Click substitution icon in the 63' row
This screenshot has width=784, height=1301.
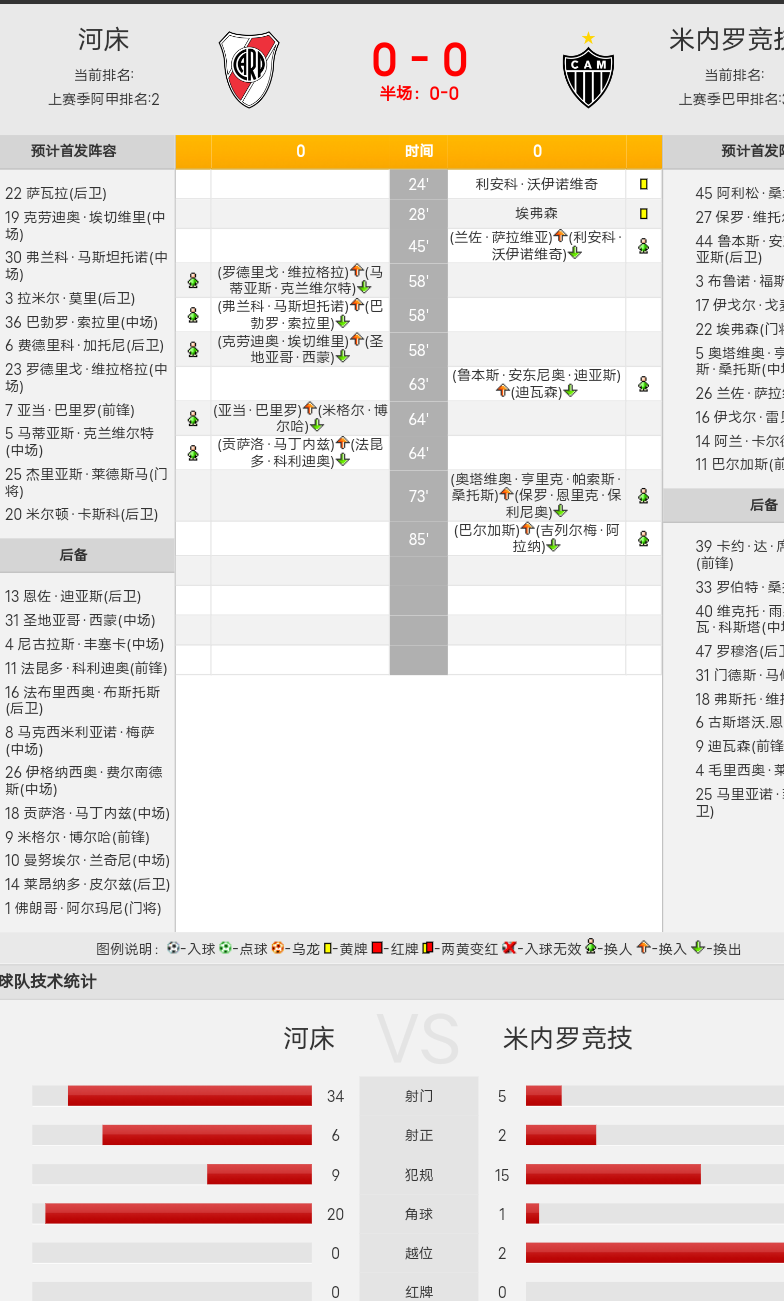pyautogui.click(x=644, y=384)
